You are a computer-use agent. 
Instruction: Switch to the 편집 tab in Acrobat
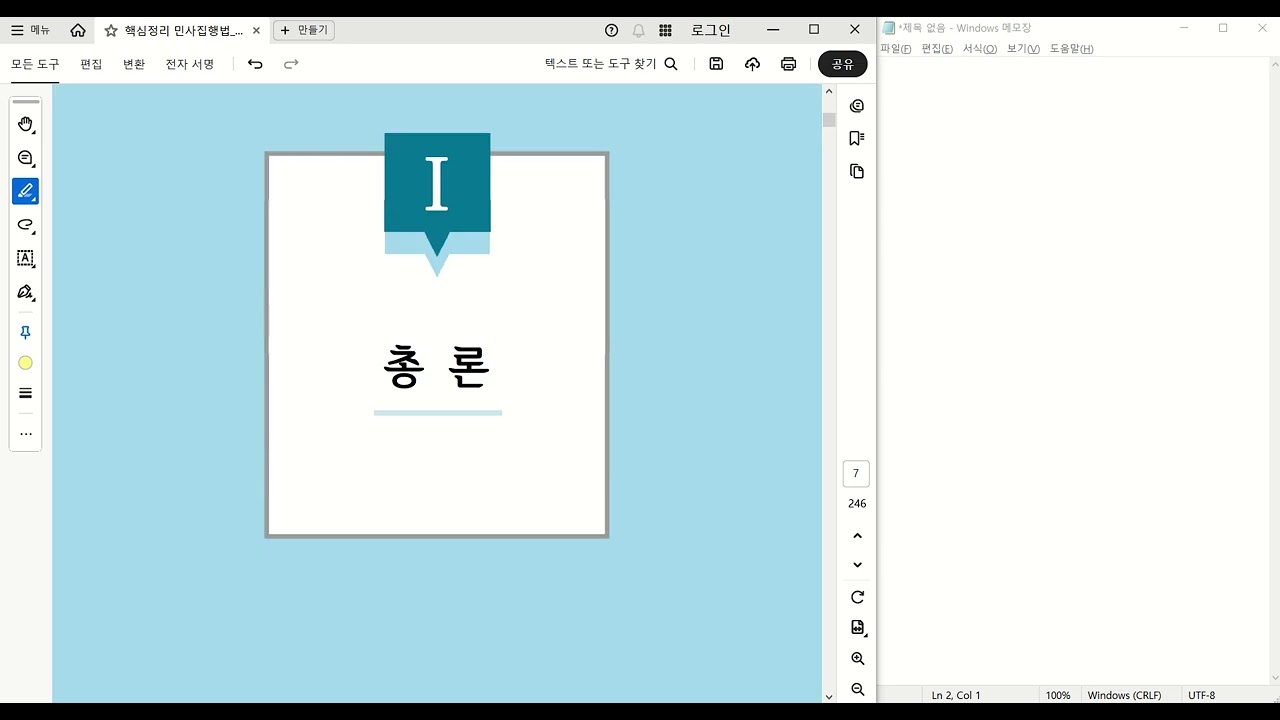click(x=91, y=64)
